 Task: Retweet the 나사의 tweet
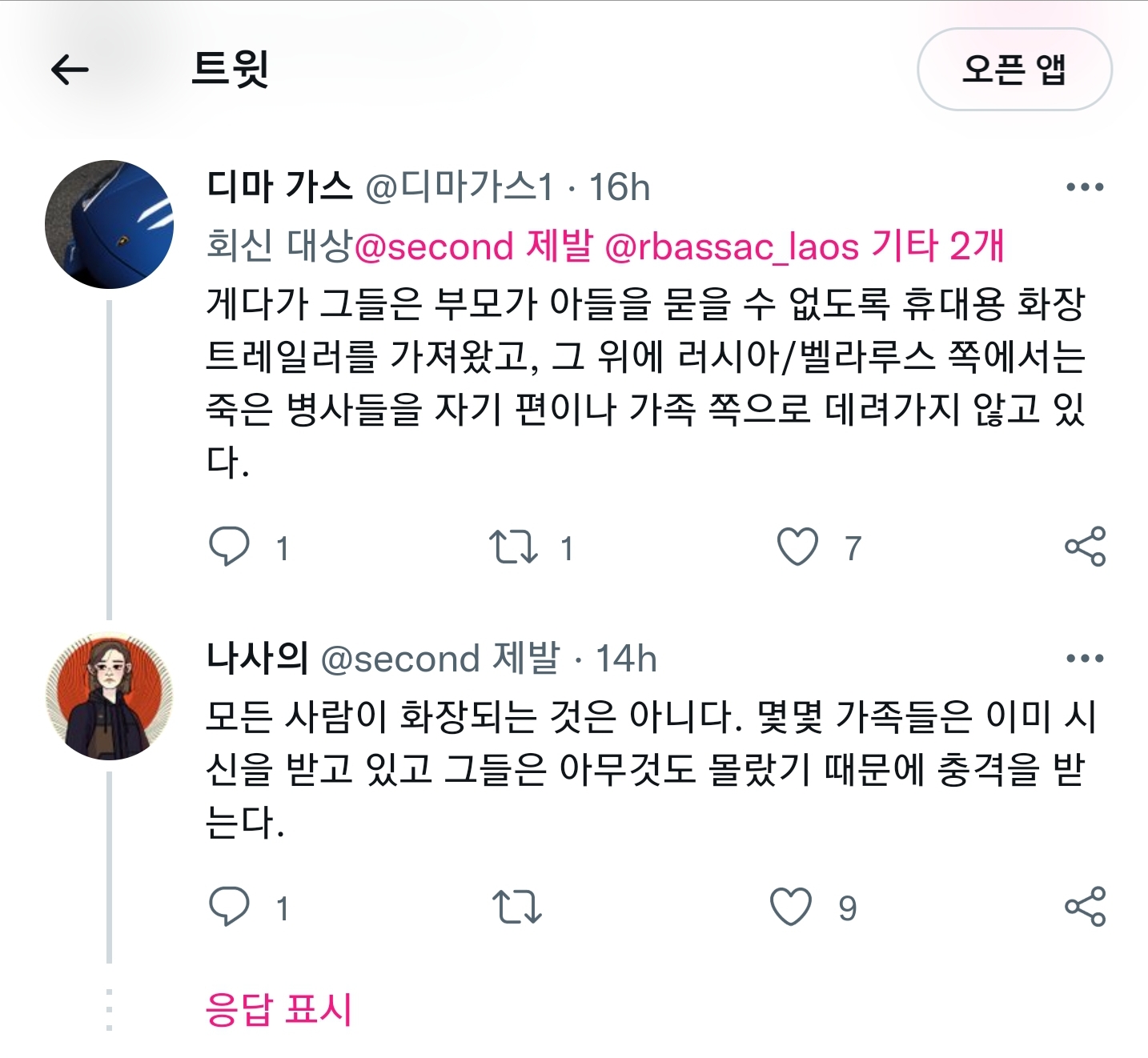pos(516,907)
